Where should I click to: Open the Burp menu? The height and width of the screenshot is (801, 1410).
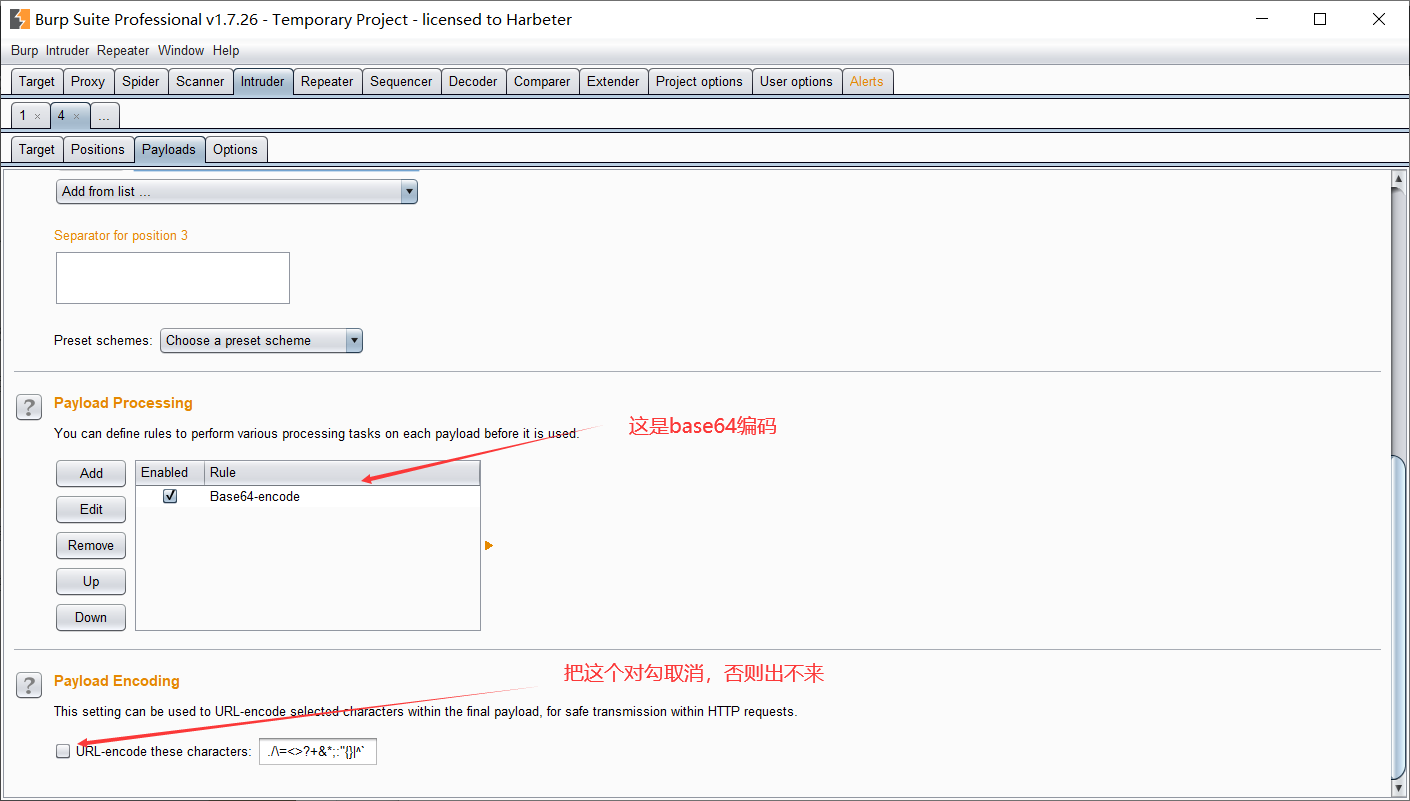click(24, 50)
